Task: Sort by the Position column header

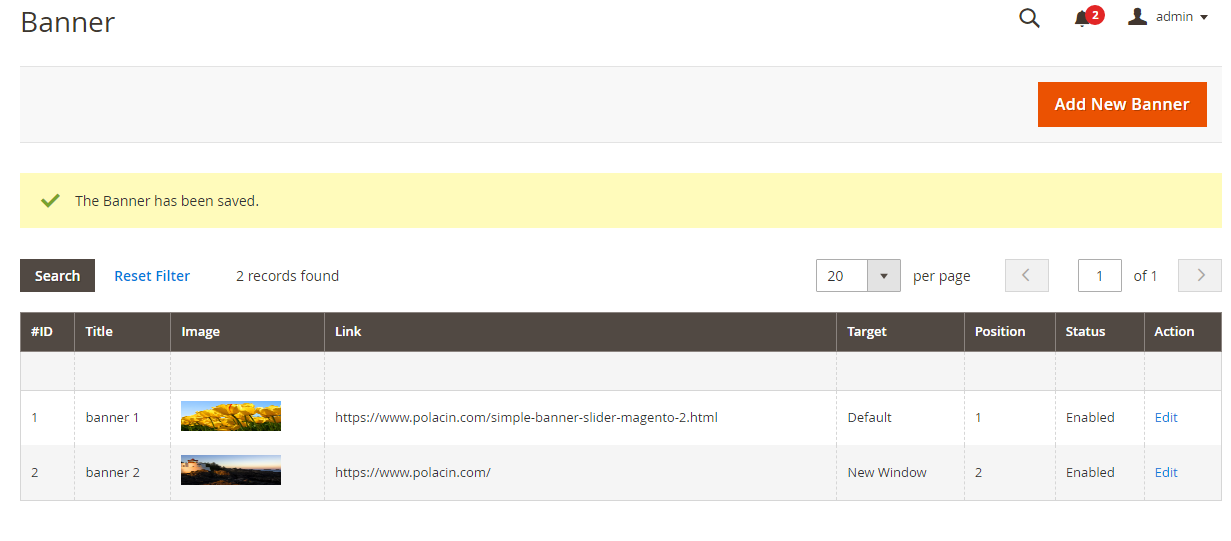Action: (1000, 332)
